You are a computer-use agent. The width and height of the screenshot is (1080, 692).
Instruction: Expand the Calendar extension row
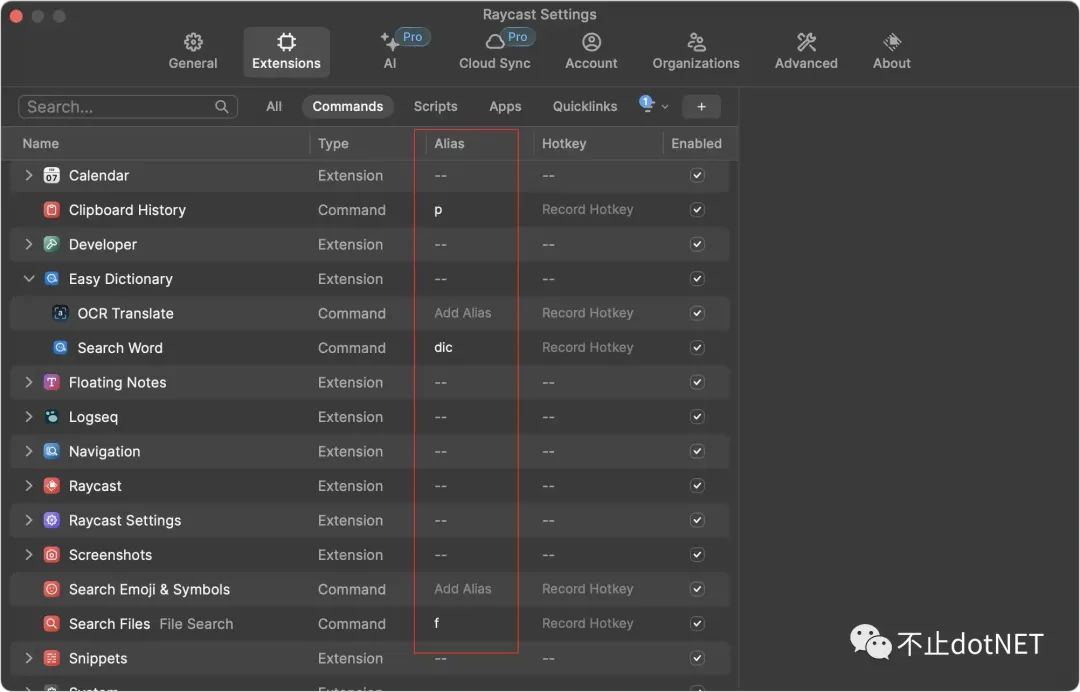point(28,176)
